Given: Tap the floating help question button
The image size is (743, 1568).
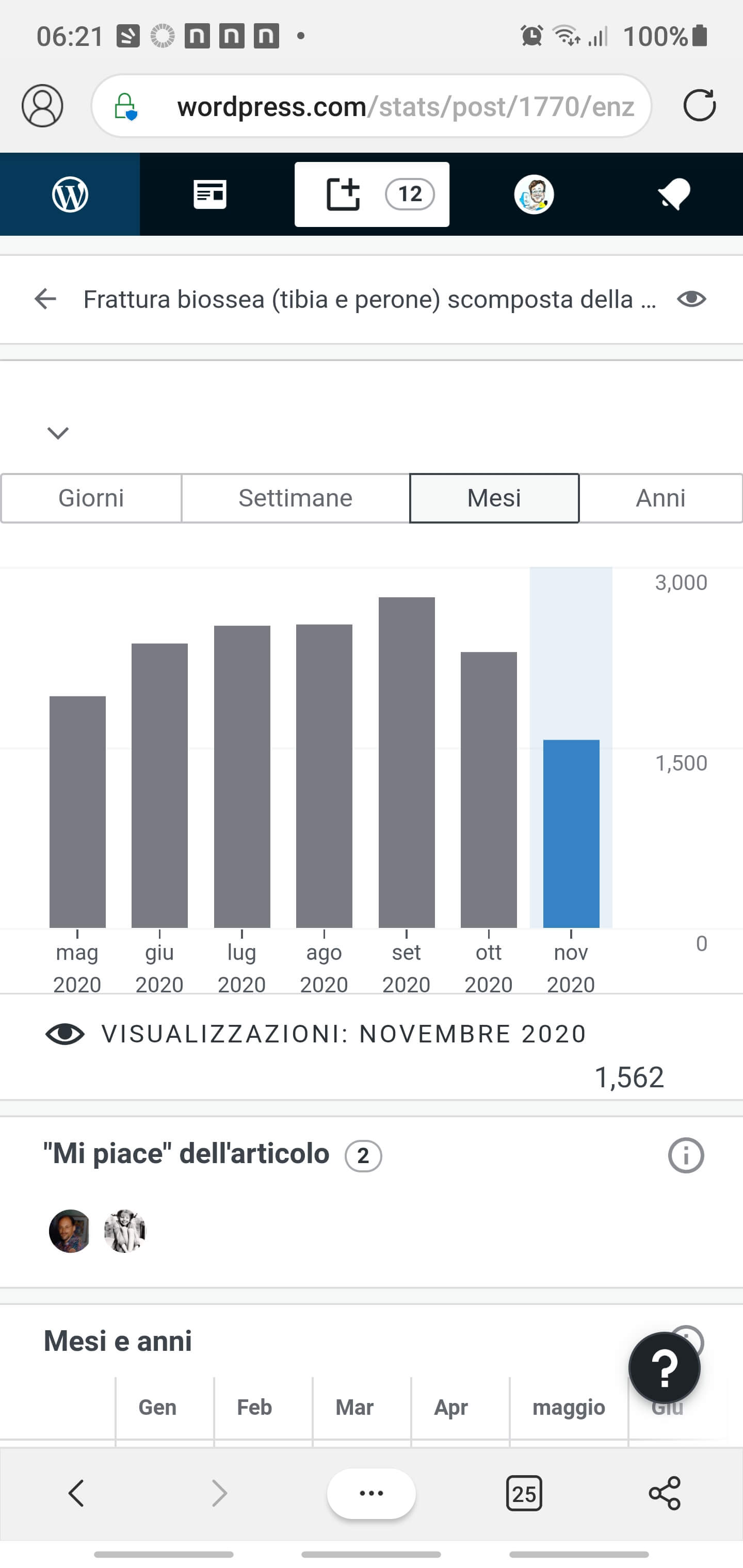Looking at the screenshot, I should [665, 1367].
